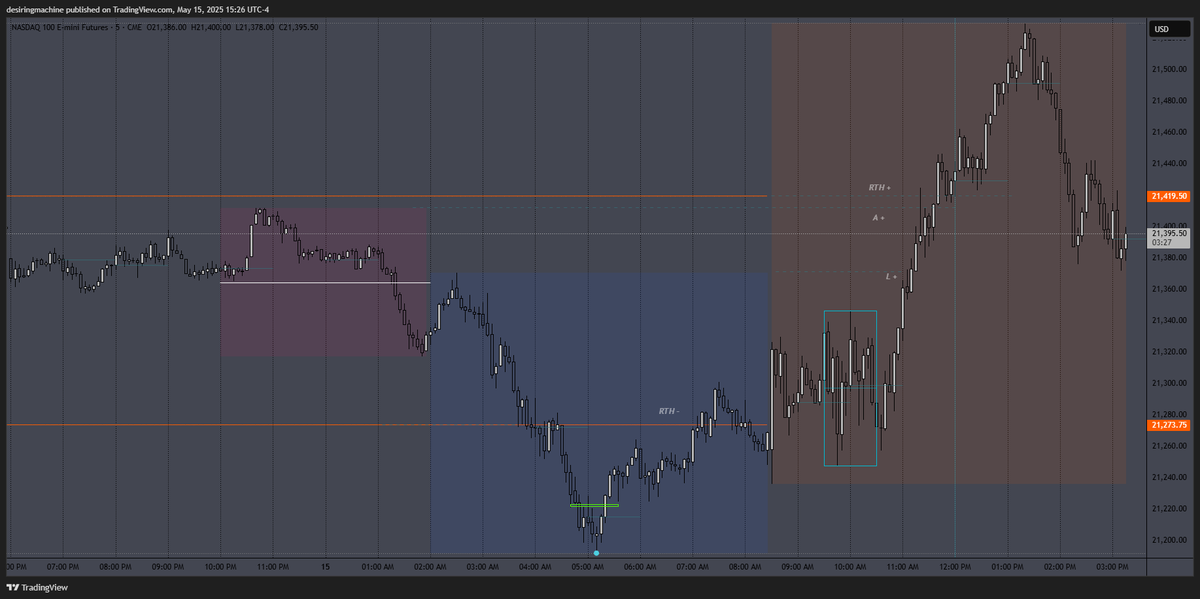Image resolution: width=1200 pixels, height=599 pixels.
Task: Click the 09:00 AM time axis label
Action: tap(798, 566)
